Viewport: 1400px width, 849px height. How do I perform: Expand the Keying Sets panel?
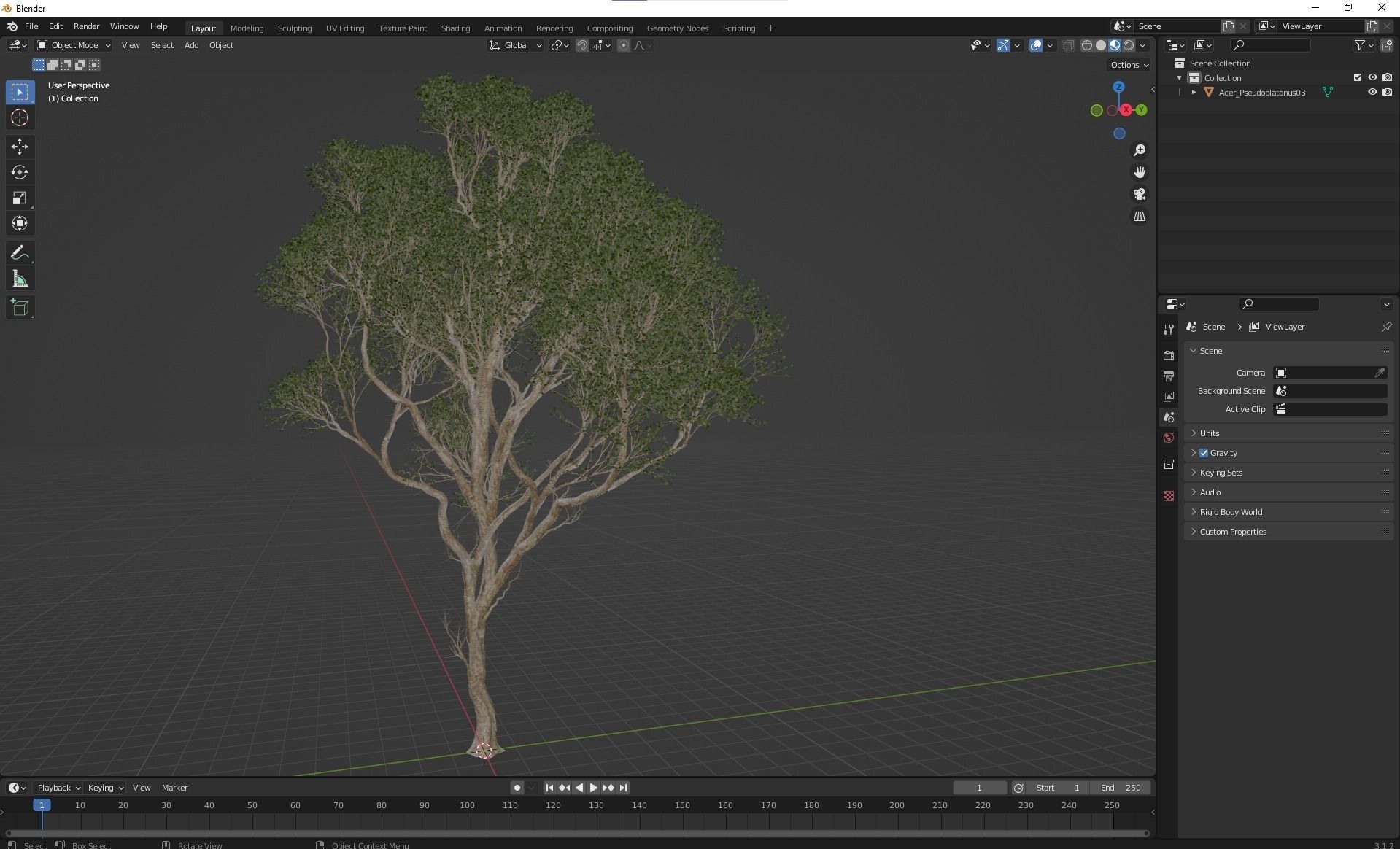[x=1288, y=473]
